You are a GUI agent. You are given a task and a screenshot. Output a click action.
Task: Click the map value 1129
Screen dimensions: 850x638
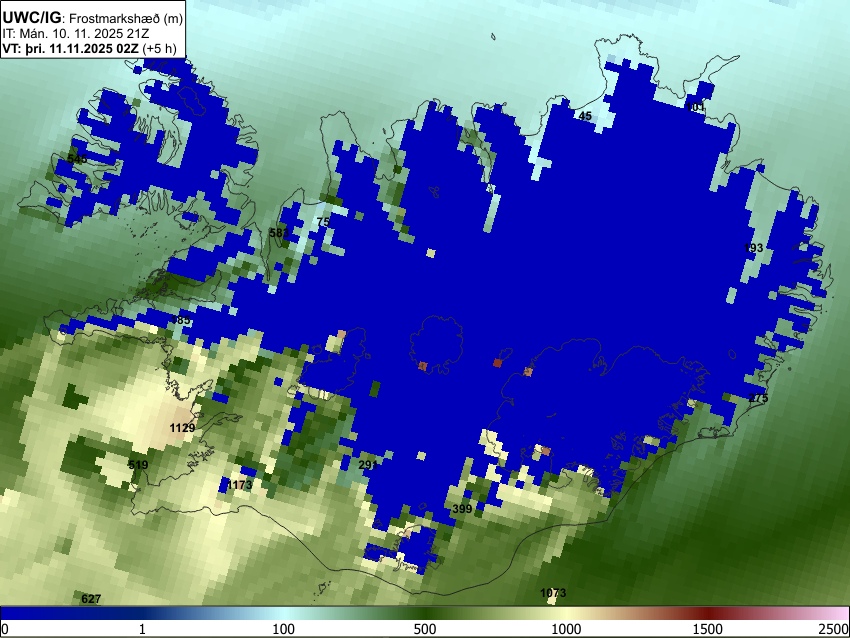click(182, 428)
